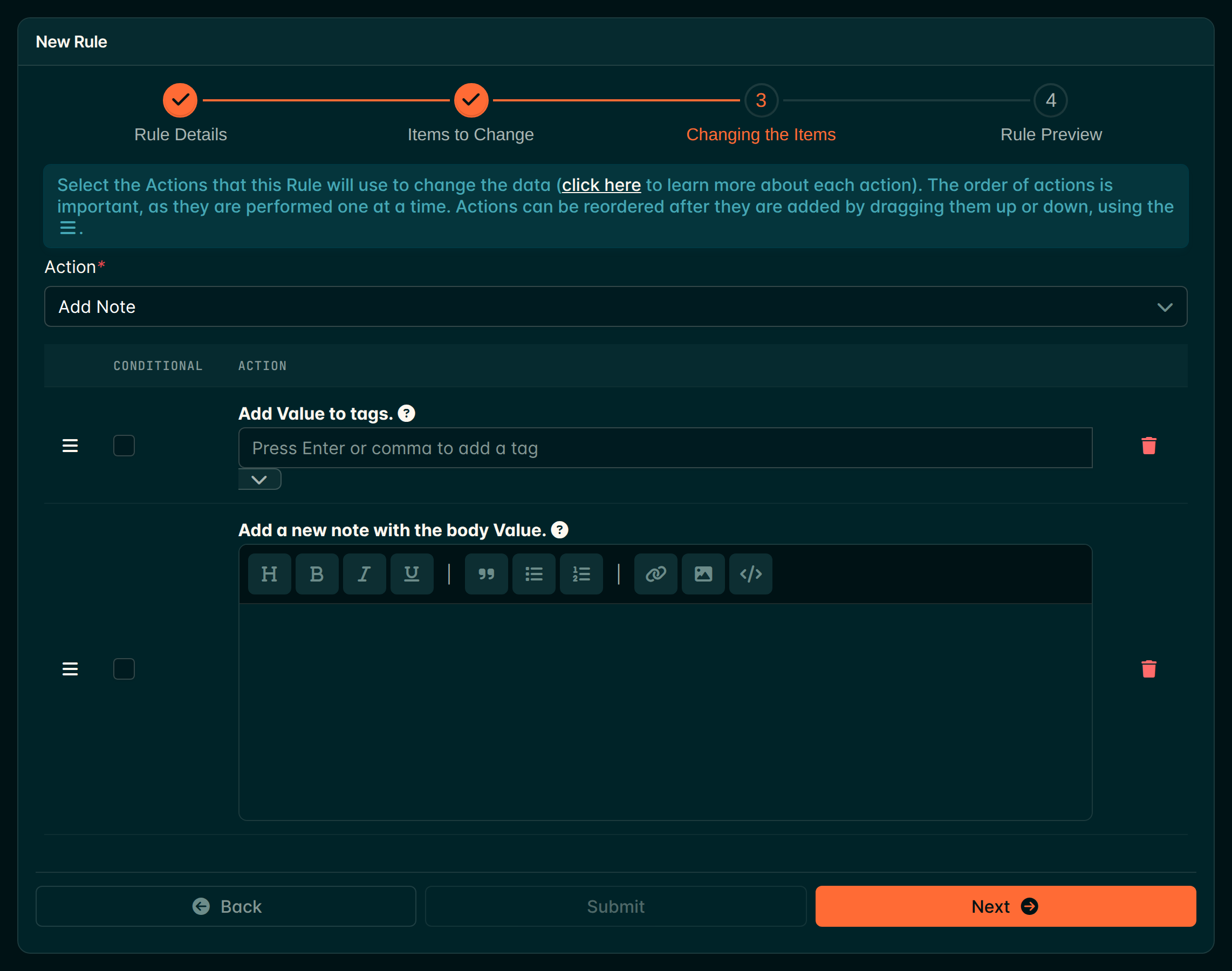
Task: Insert code block in note editor
Action: coord(750,574)
